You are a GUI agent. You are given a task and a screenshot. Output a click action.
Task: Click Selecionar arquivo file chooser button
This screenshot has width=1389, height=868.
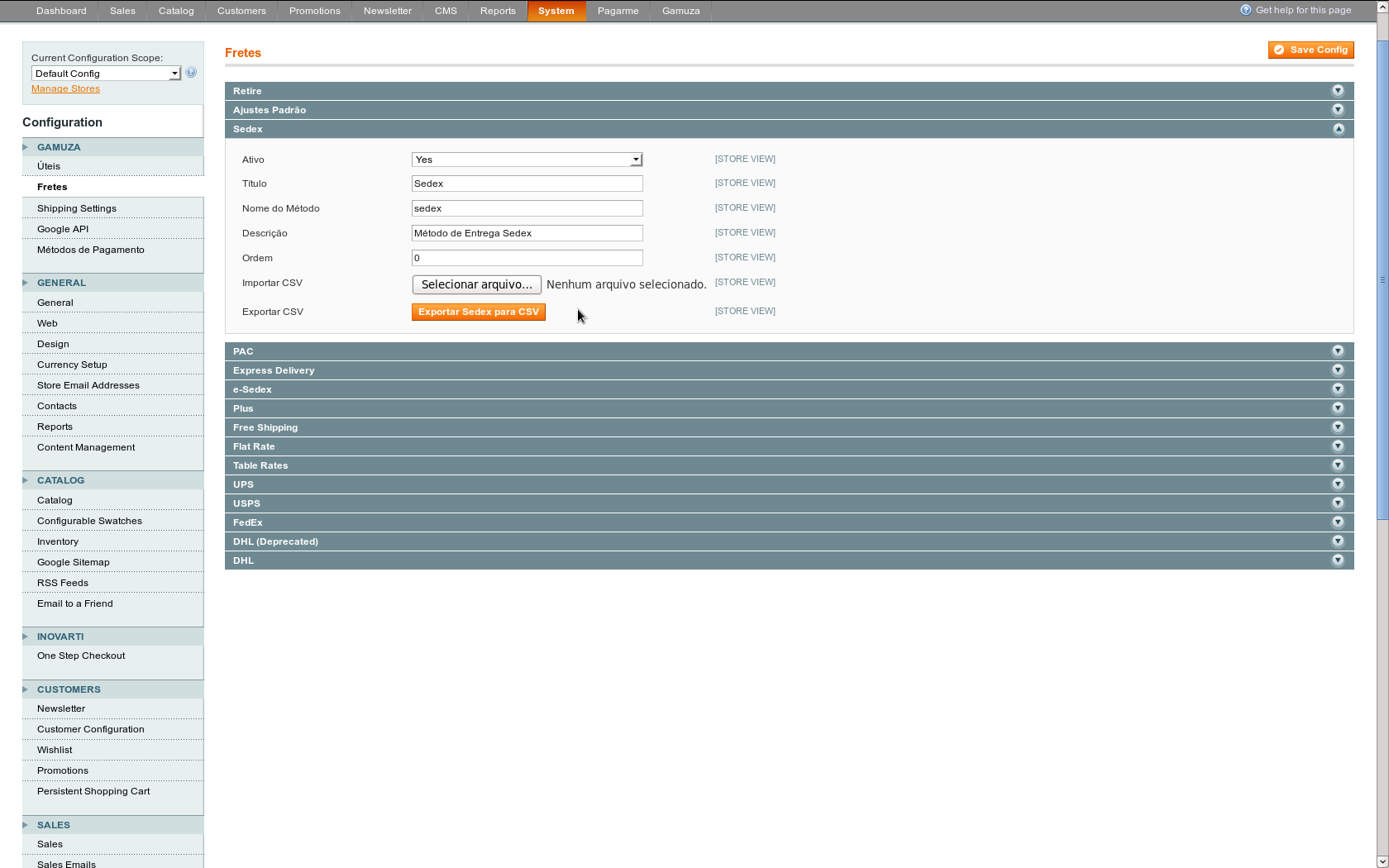pos(477,284)
